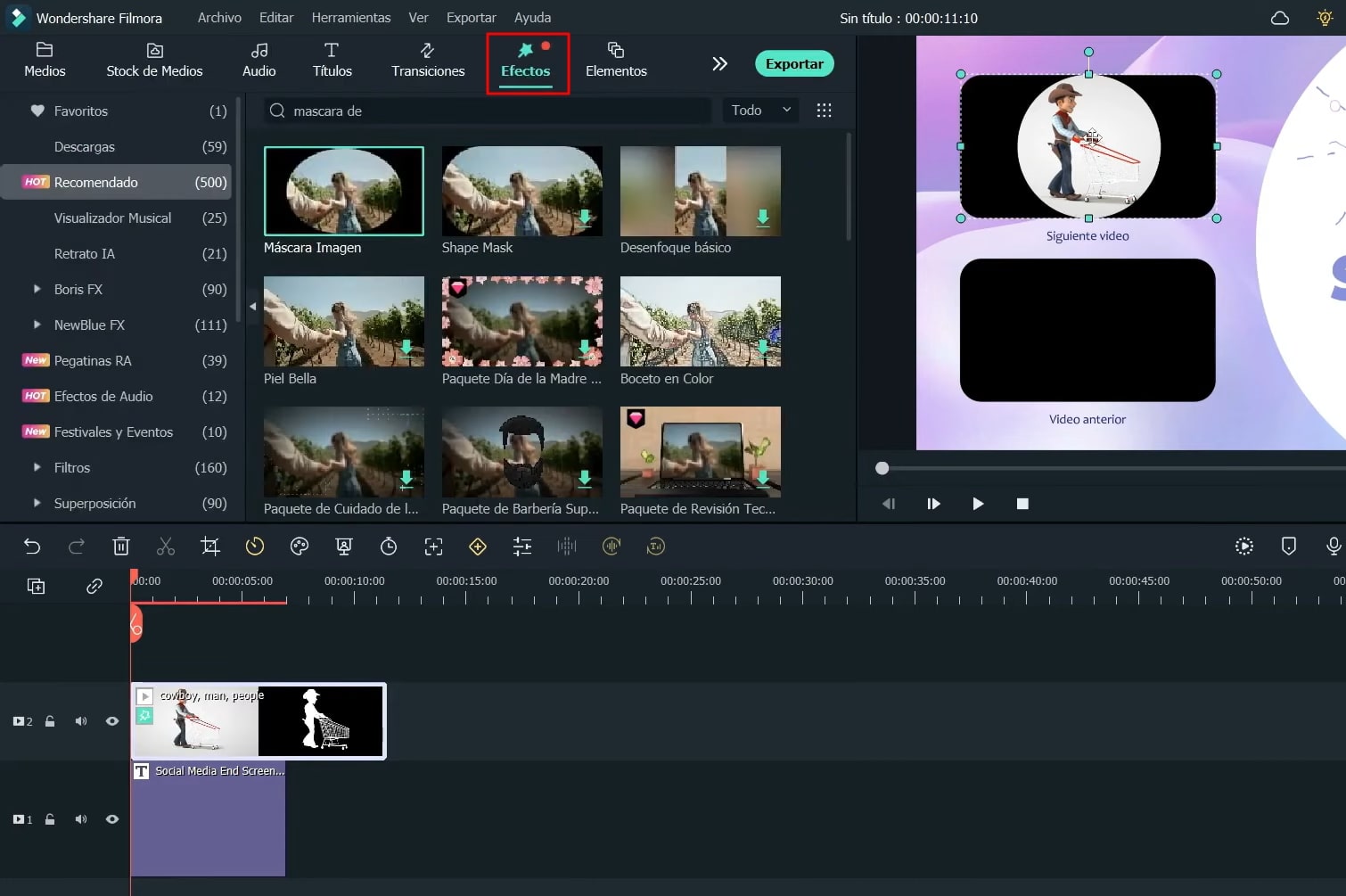Open the Exportar menu
Image resolution: width=1346 pixels, height=896 pixels.
tap(472, 18)
